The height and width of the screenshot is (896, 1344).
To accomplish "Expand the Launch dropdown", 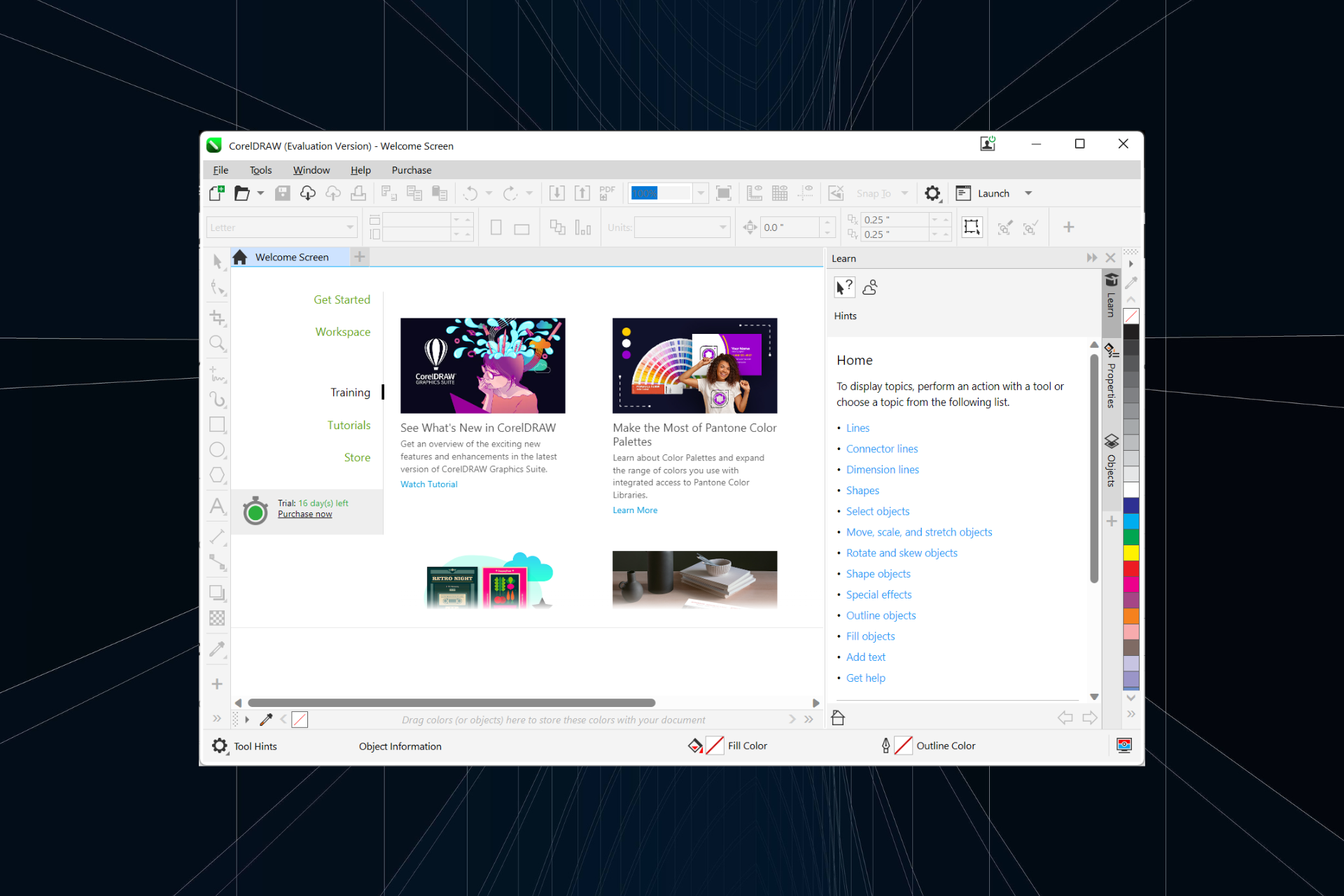I will (1028, 193).
